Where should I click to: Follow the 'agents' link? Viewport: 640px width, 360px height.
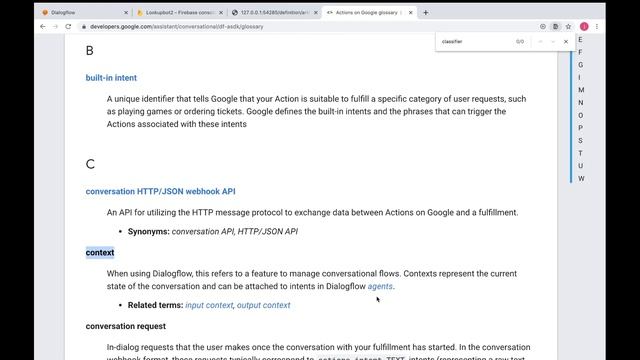tap(380, 287)
